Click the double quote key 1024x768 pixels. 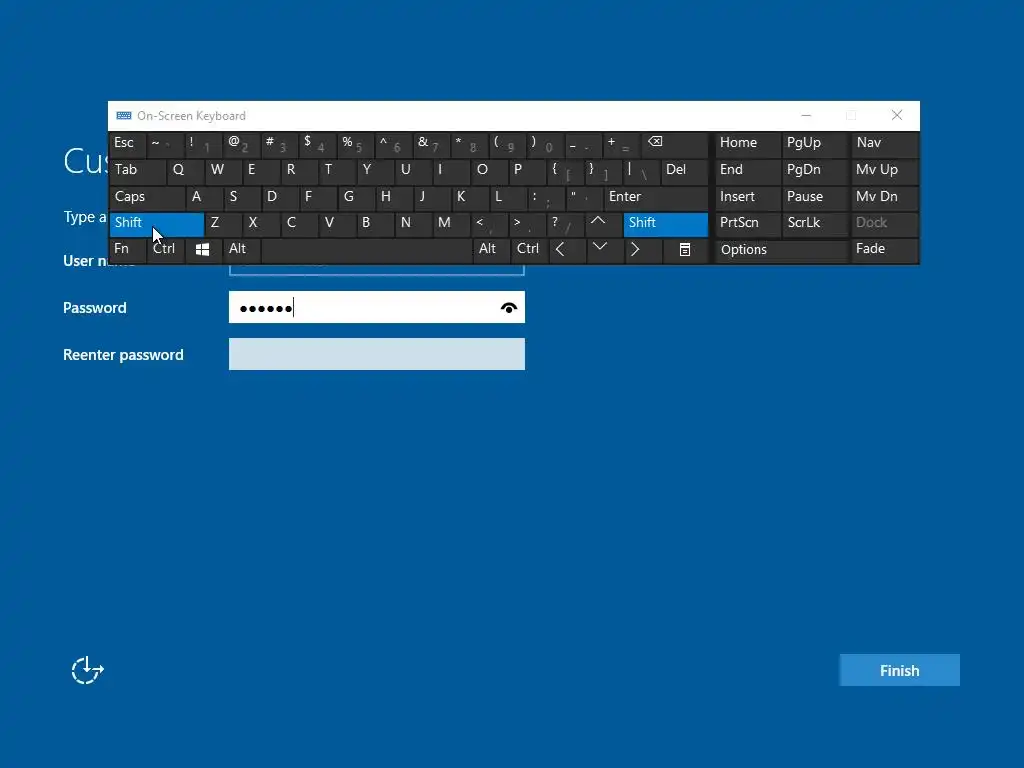coord(584,197)
